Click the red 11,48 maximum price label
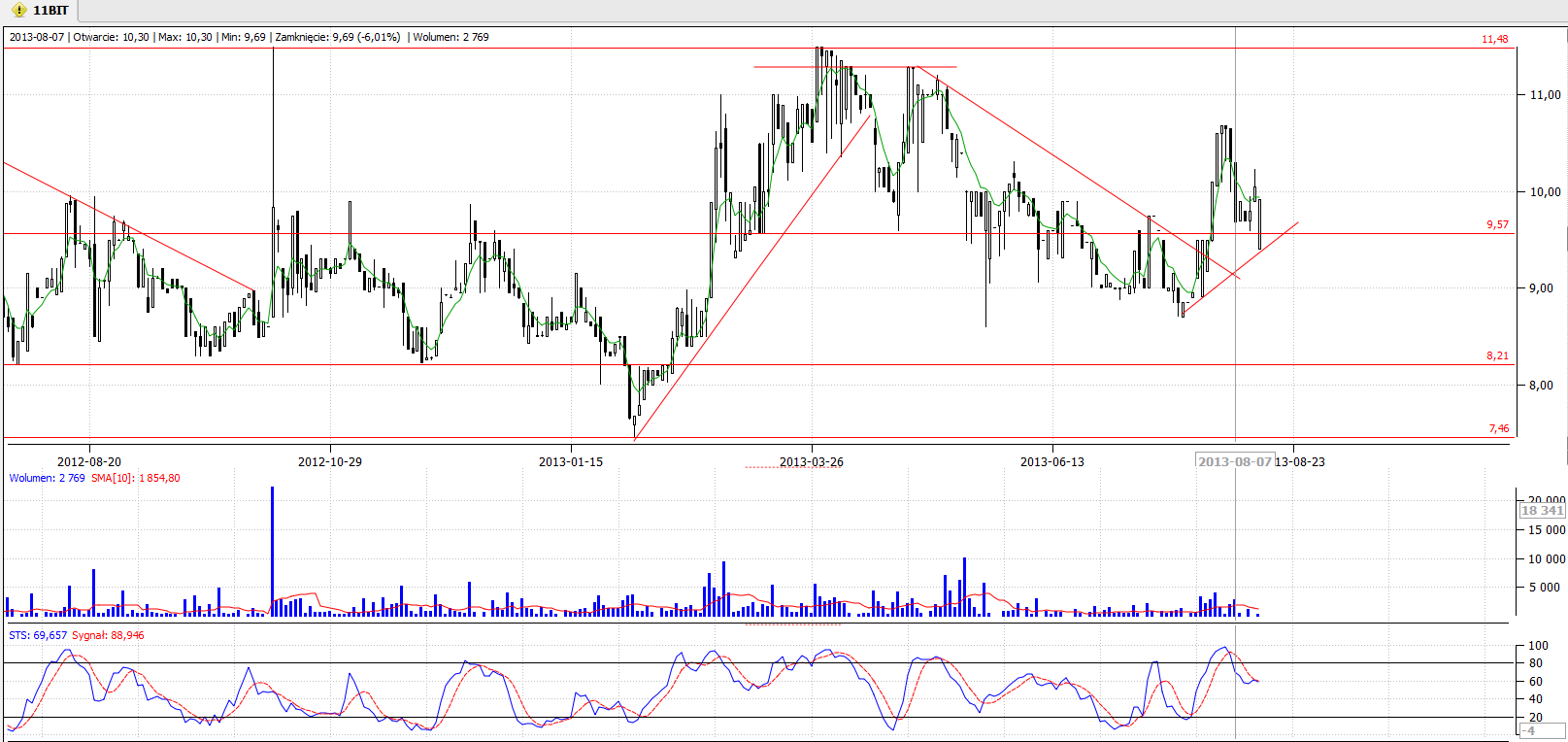The width and height of the screenshot is (1568, 742). coord(1494,39)
